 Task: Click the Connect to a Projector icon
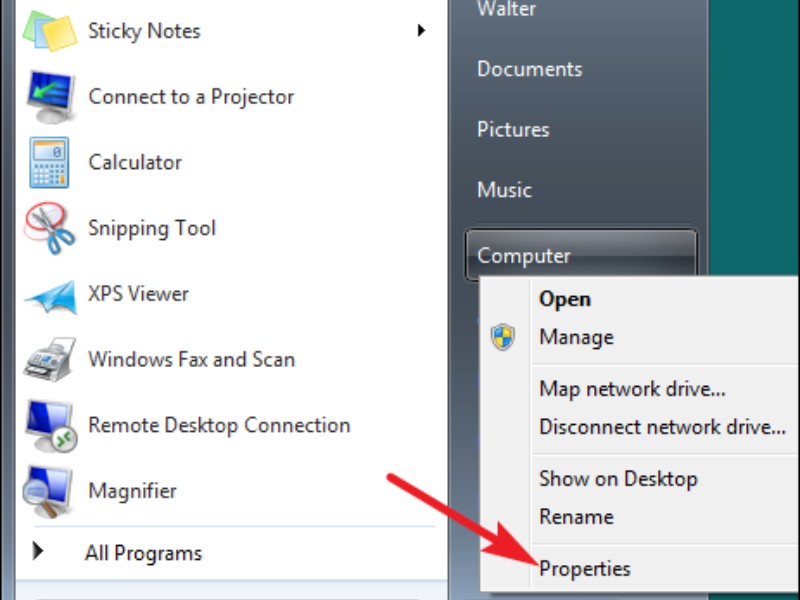[51, 97]
